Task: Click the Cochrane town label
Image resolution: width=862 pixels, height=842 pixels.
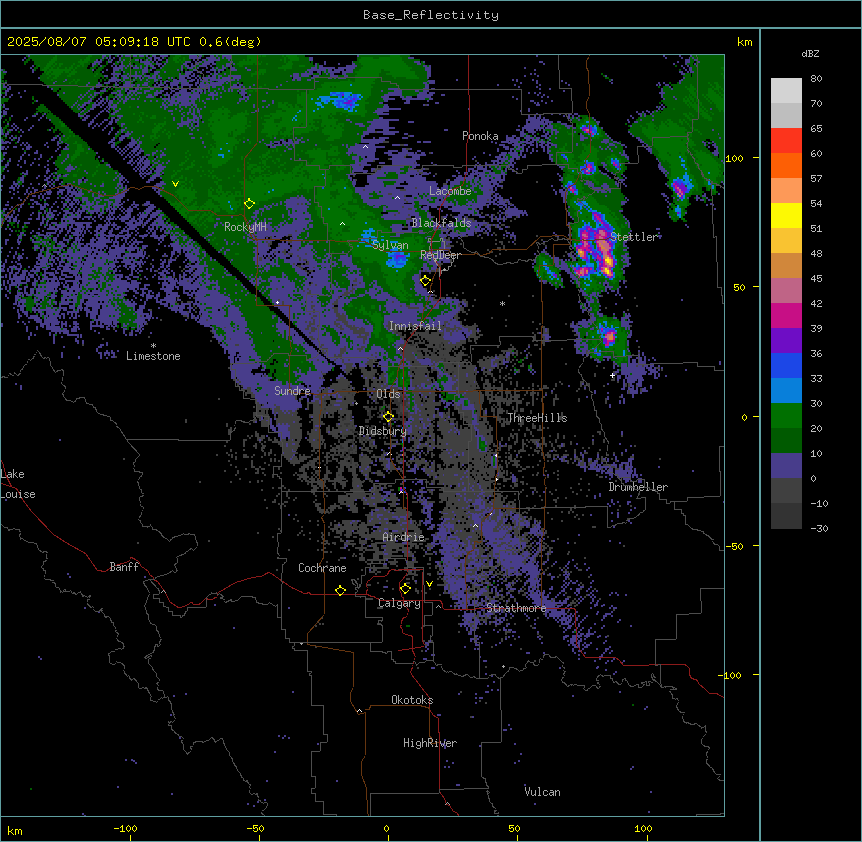Action: (x=322, y=568)
